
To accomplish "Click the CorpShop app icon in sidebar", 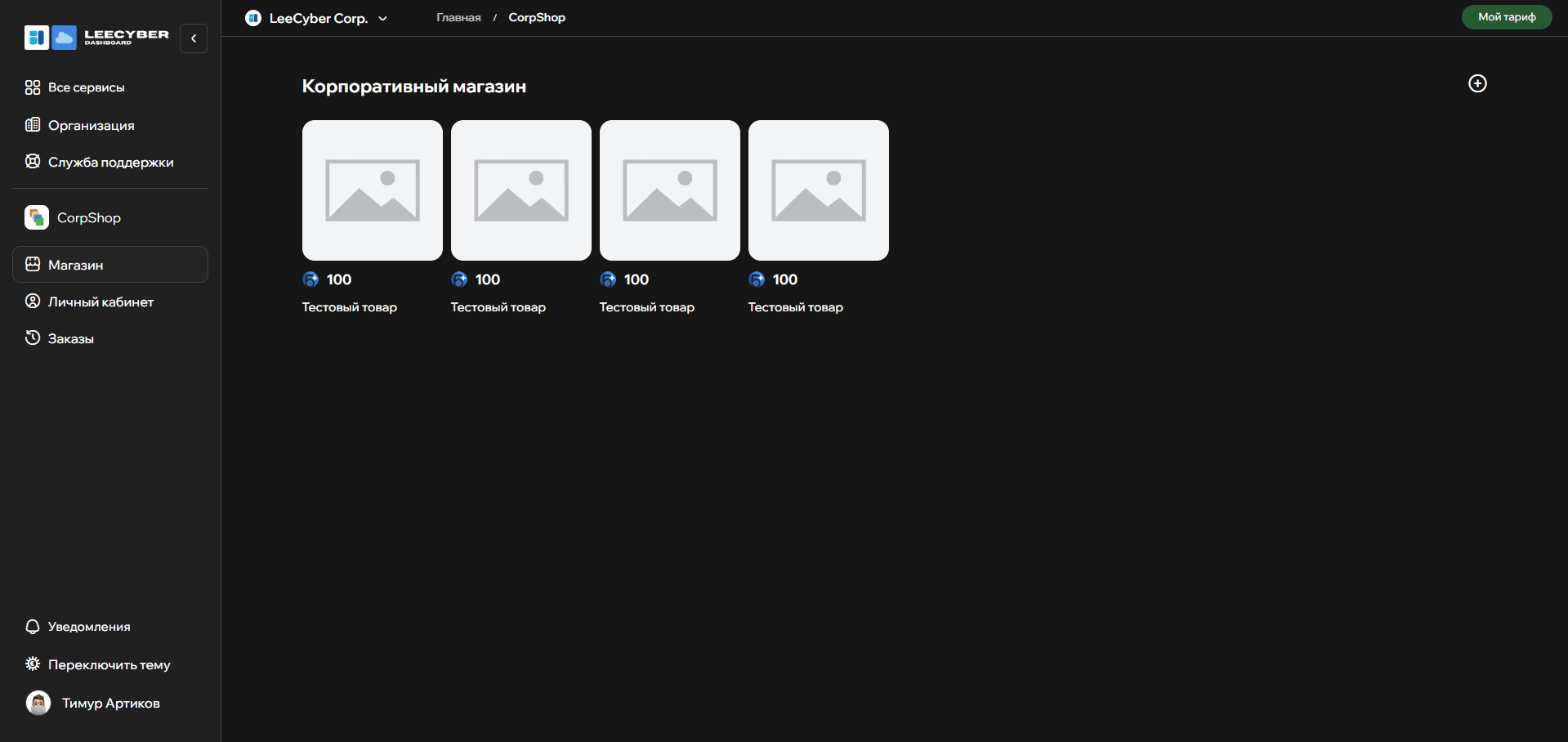I will [37, 217].
